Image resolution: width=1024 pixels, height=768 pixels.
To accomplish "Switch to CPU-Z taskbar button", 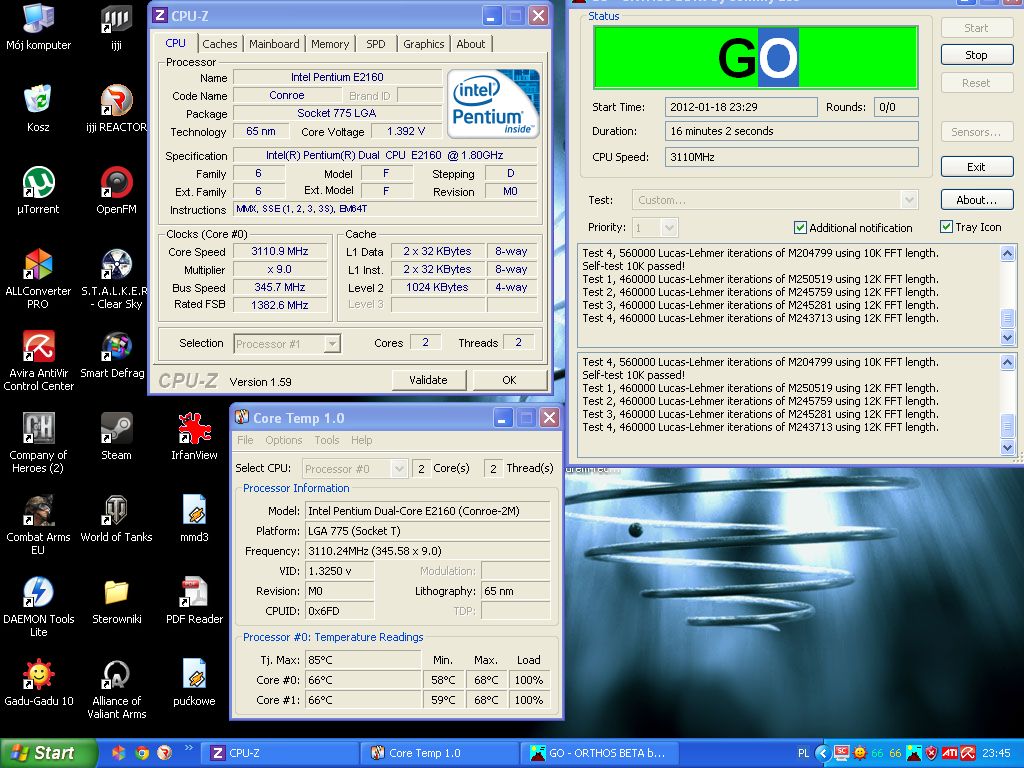I will pos(279,753).
